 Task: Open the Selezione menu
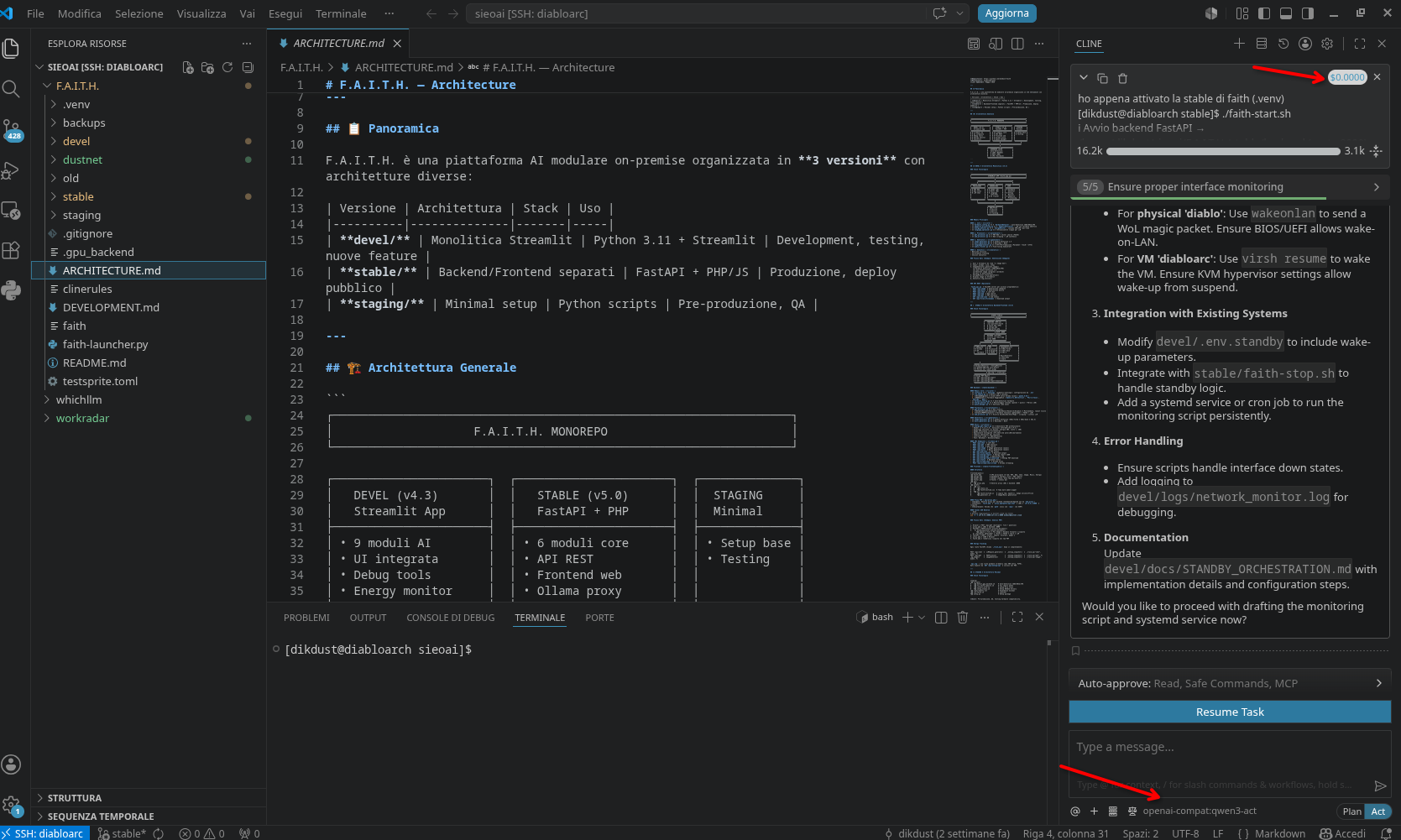139,13
